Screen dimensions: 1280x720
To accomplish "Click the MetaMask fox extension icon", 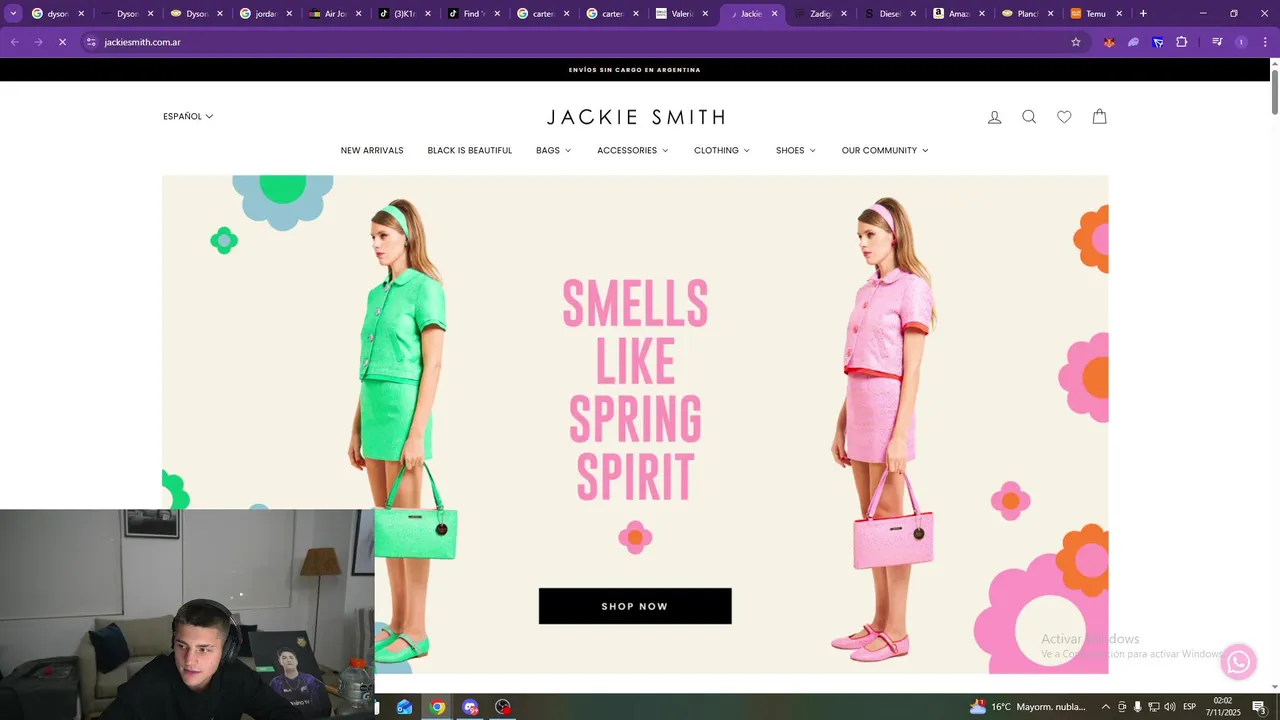I will tap(1109, 42).
